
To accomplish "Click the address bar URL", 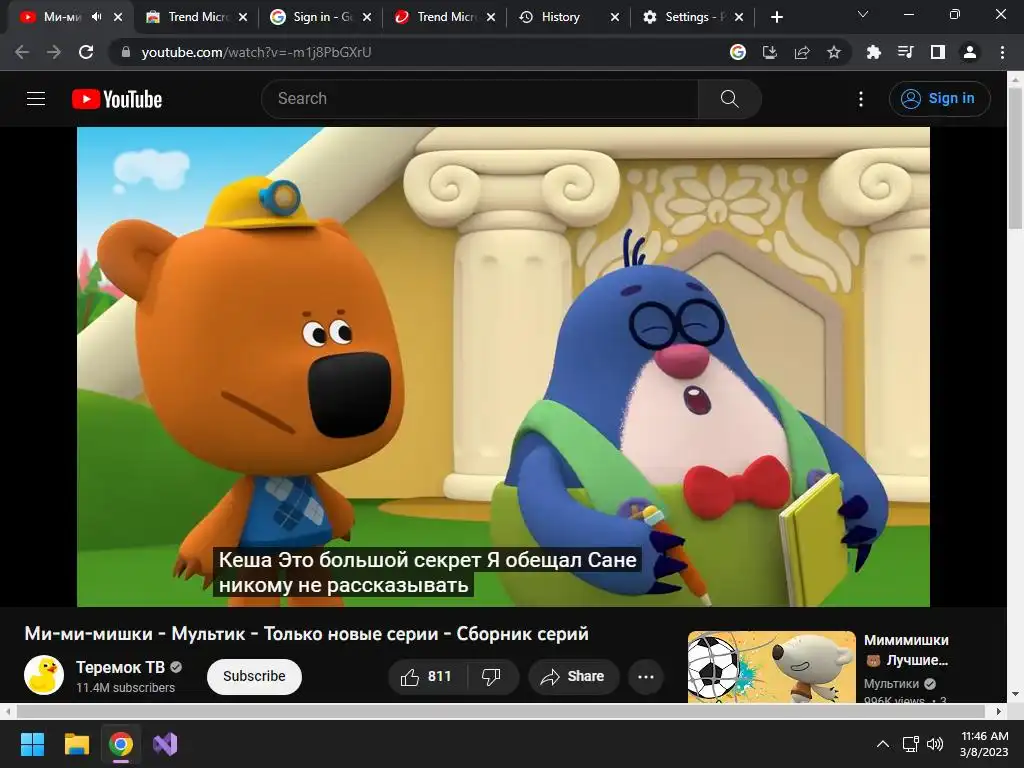I will pyautogui.click(x=256, y=52).
